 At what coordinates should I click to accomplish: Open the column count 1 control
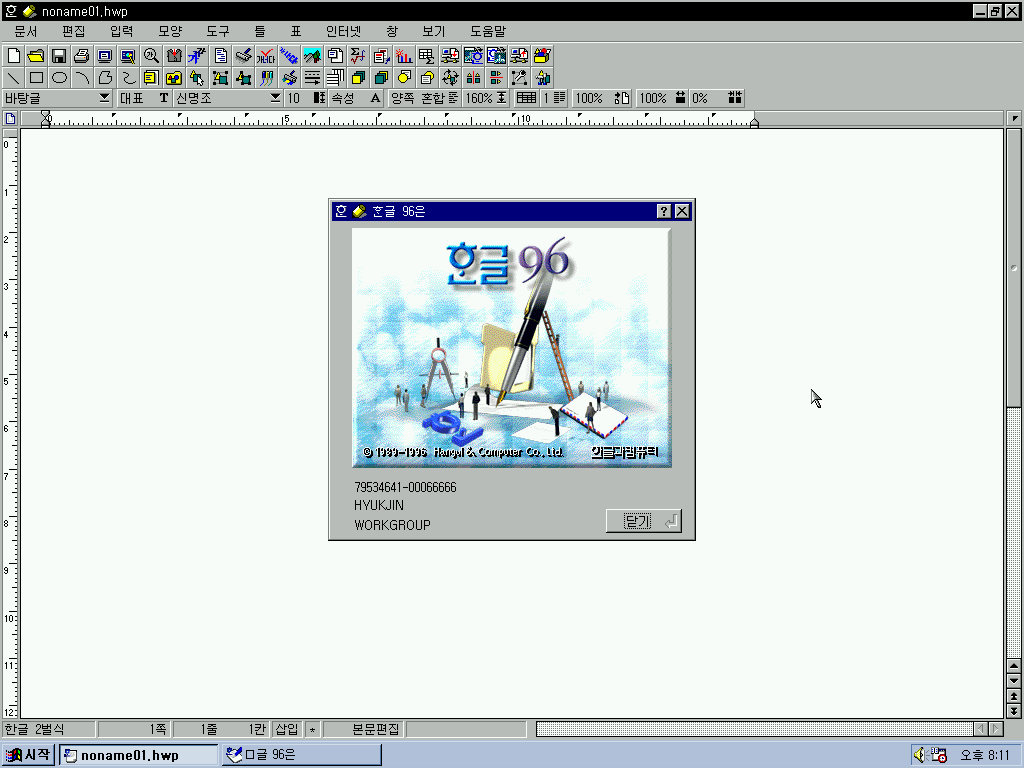[553, 98]
